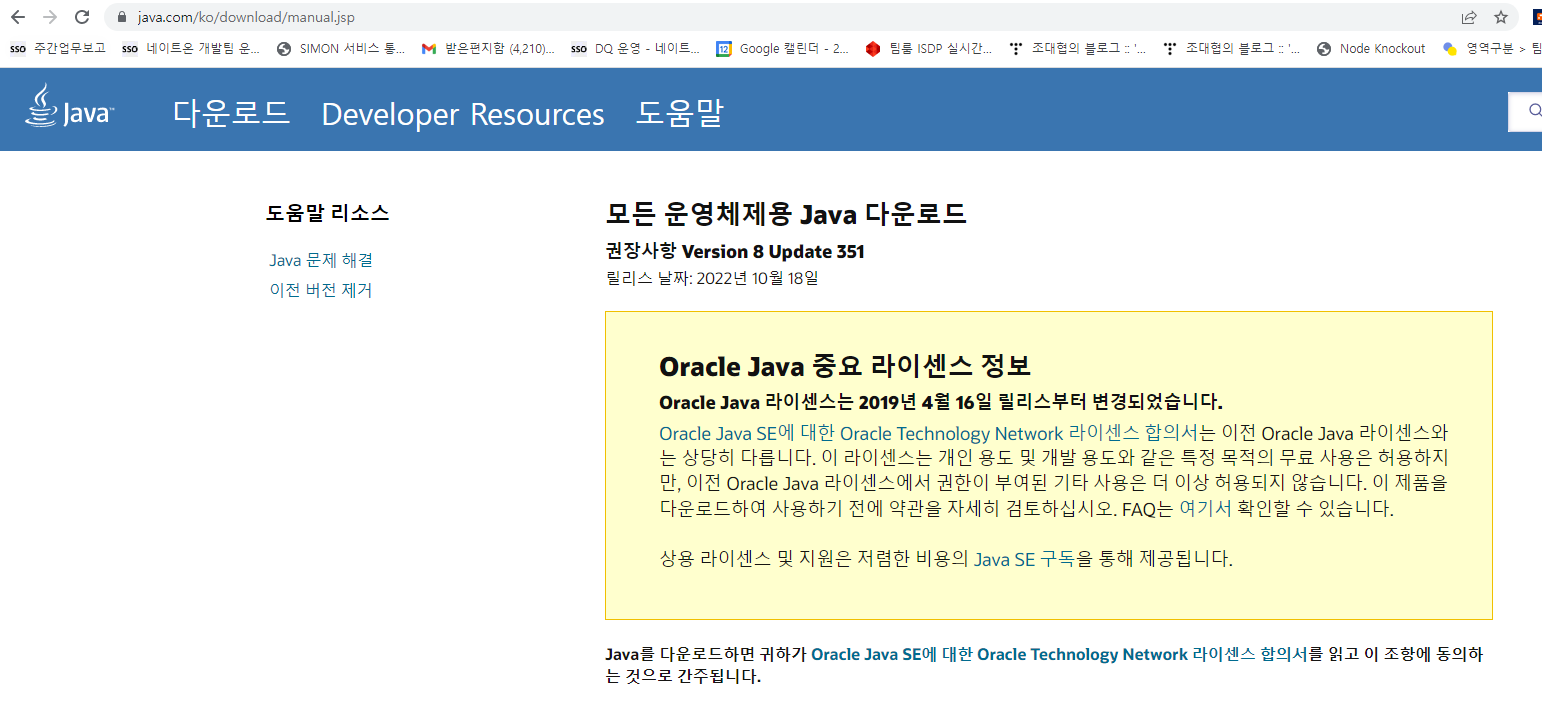Click the 도움말 리소스 sidebar heading
This screenshot has width=1542, height=715.
[327, 212]
